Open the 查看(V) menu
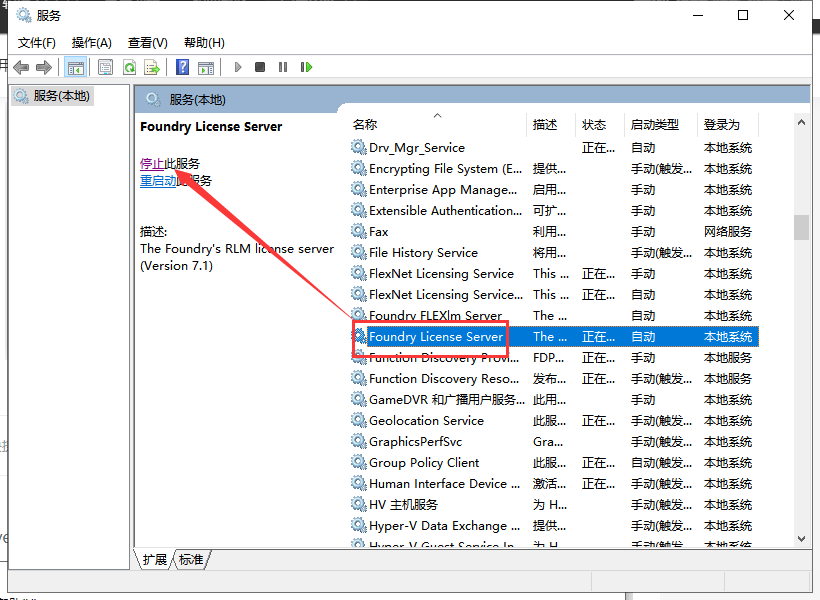The height and width of the screenshot is (600, 820). (x=147, y=43)
